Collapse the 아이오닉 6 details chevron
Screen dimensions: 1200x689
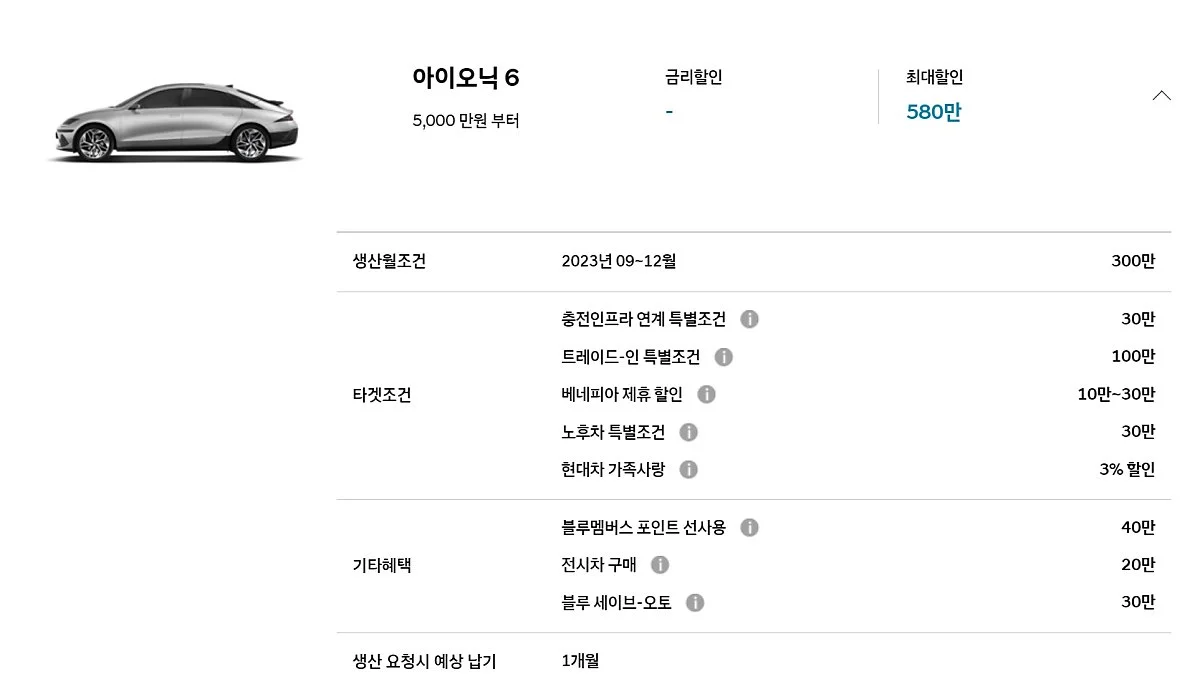1161,96
